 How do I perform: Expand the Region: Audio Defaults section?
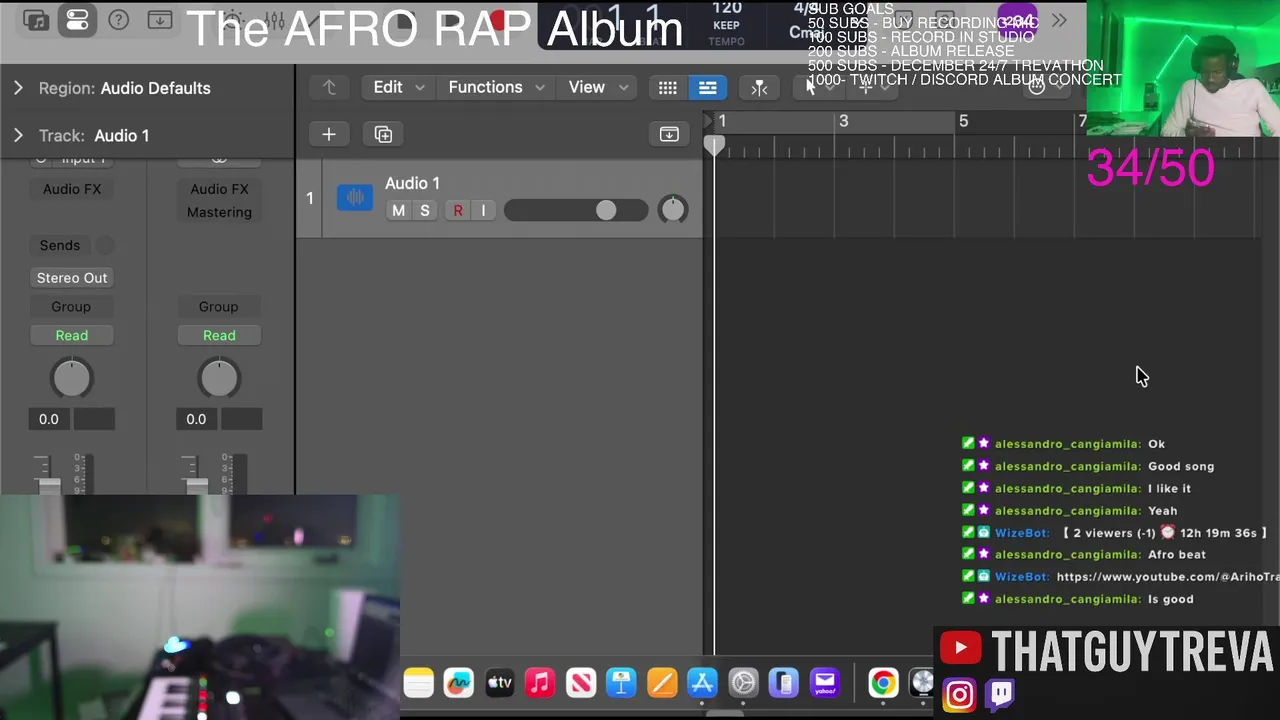(18, 88)
